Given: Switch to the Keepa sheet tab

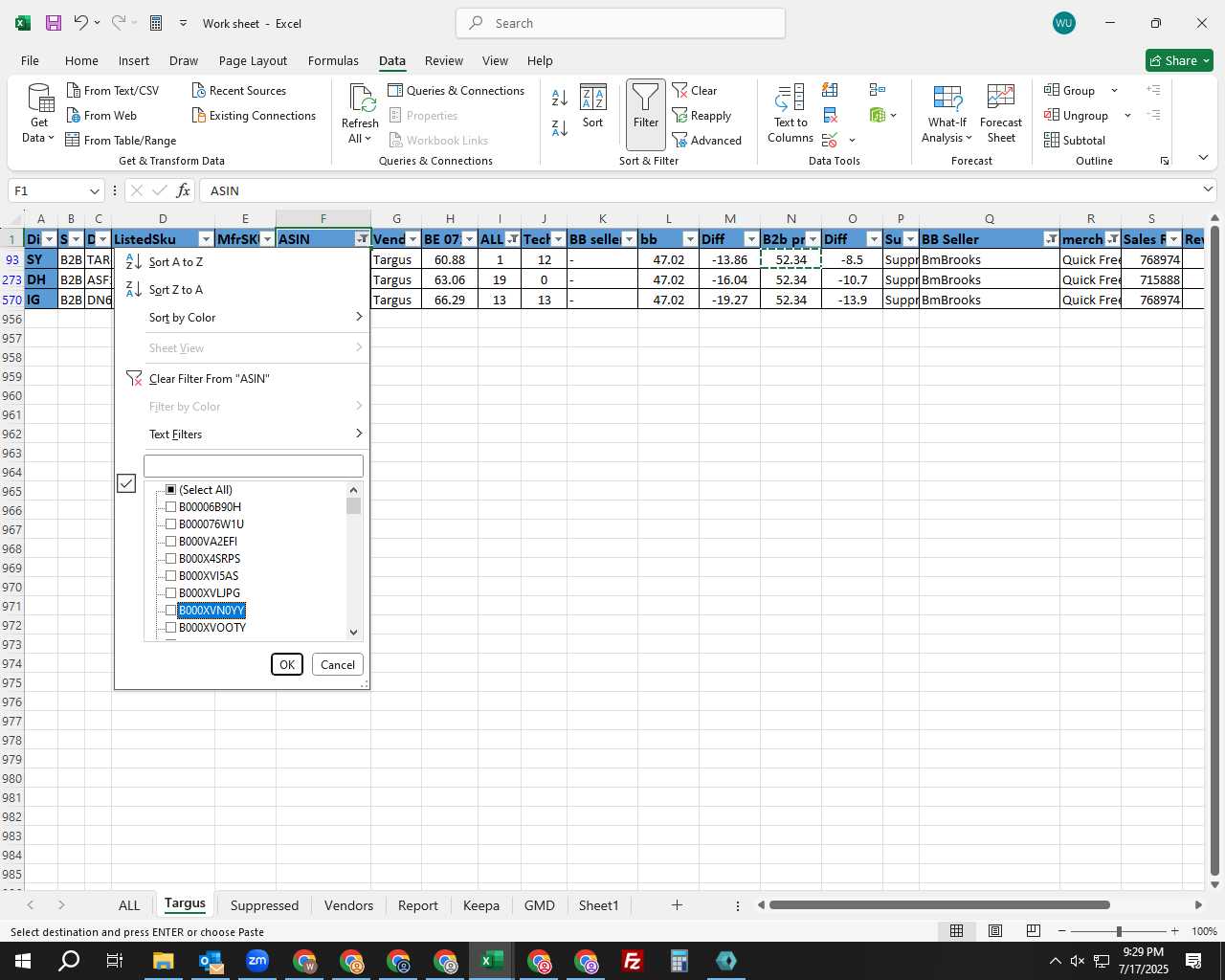Looking at the screenshot, I should pos(481,905).
